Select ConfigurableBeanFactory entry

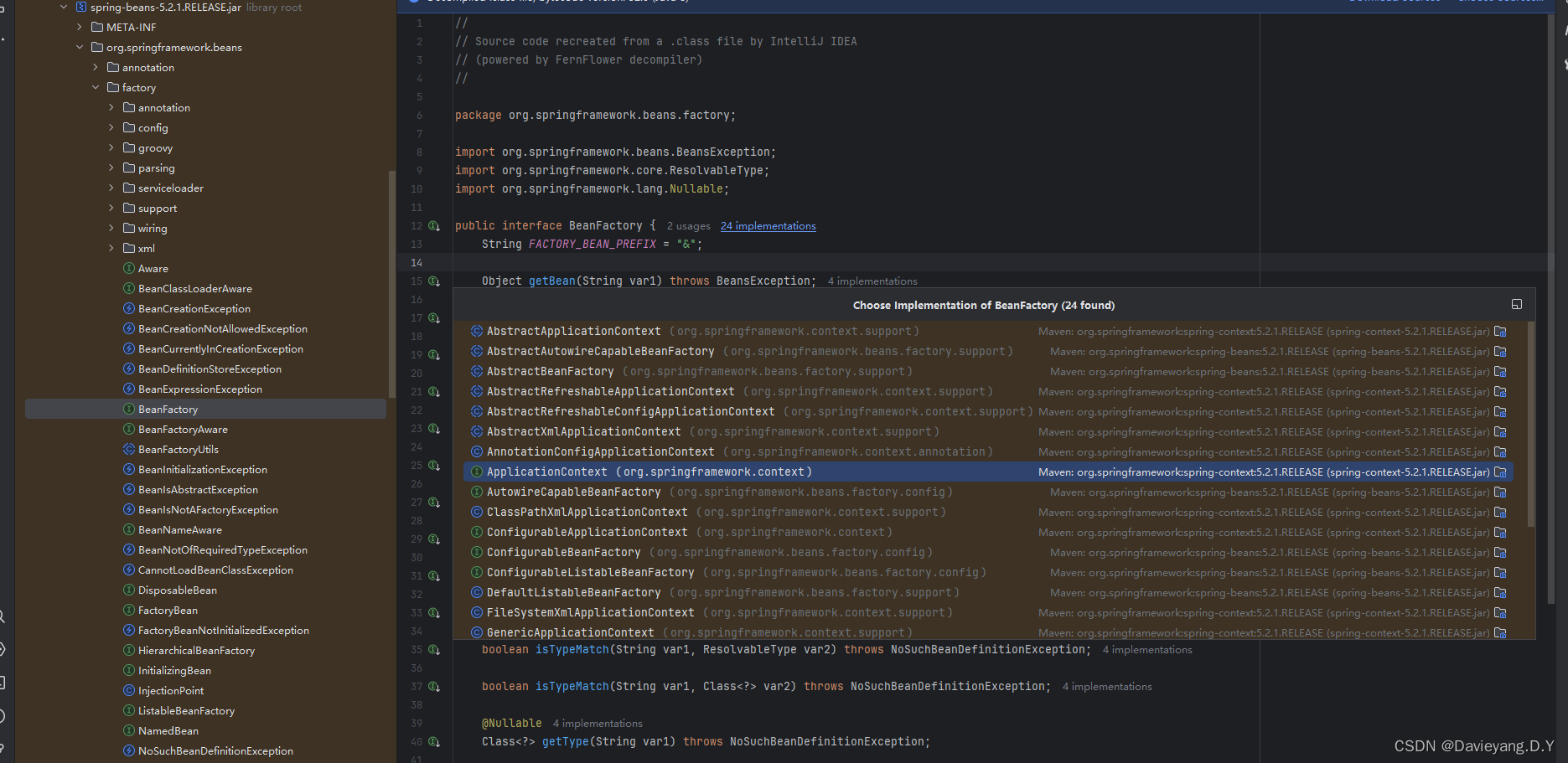click(x=988, y=553)
